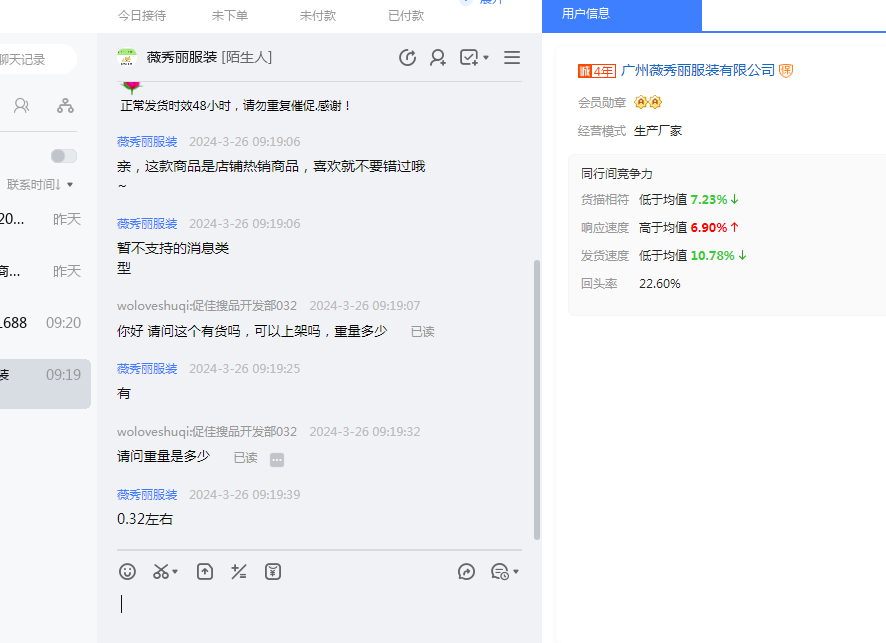
Task: Click the contacts icon in left sidebar
Action: (x=21, y=105)
